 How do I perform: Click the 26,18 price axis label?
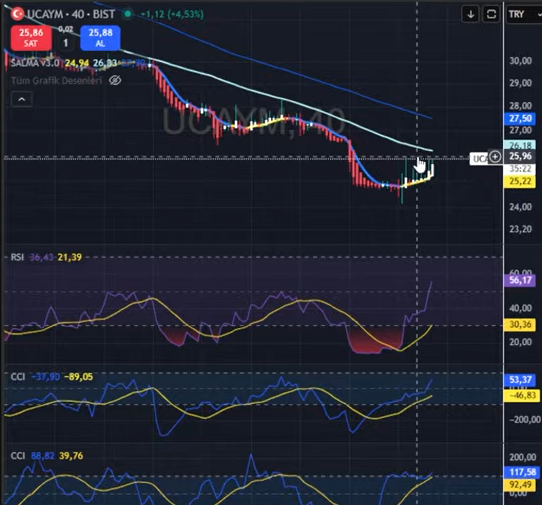[x=520, y=145]
